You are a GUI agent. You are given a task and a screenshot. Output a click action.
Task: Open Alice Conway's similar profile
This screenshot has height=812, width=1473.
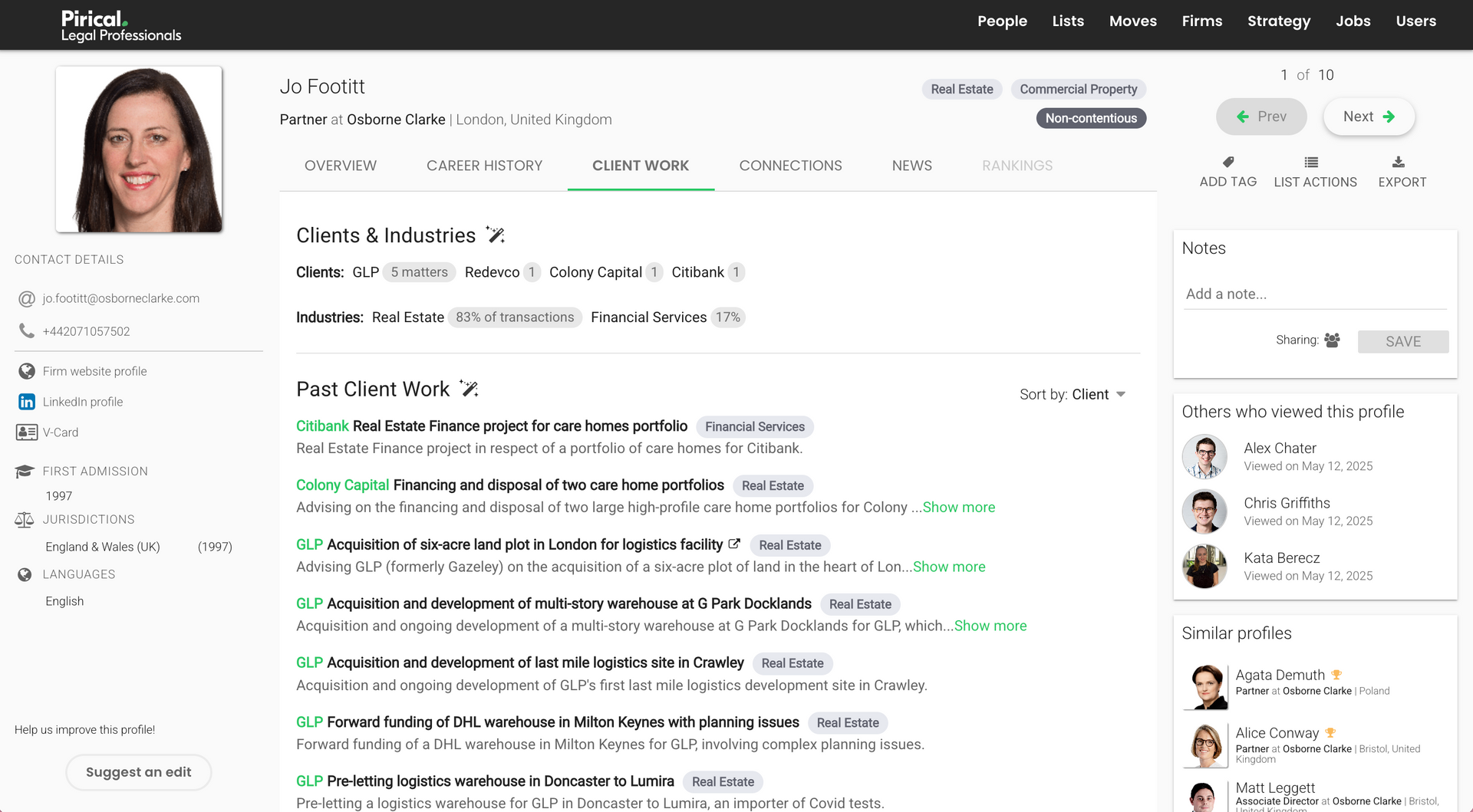coord(1277,733)
